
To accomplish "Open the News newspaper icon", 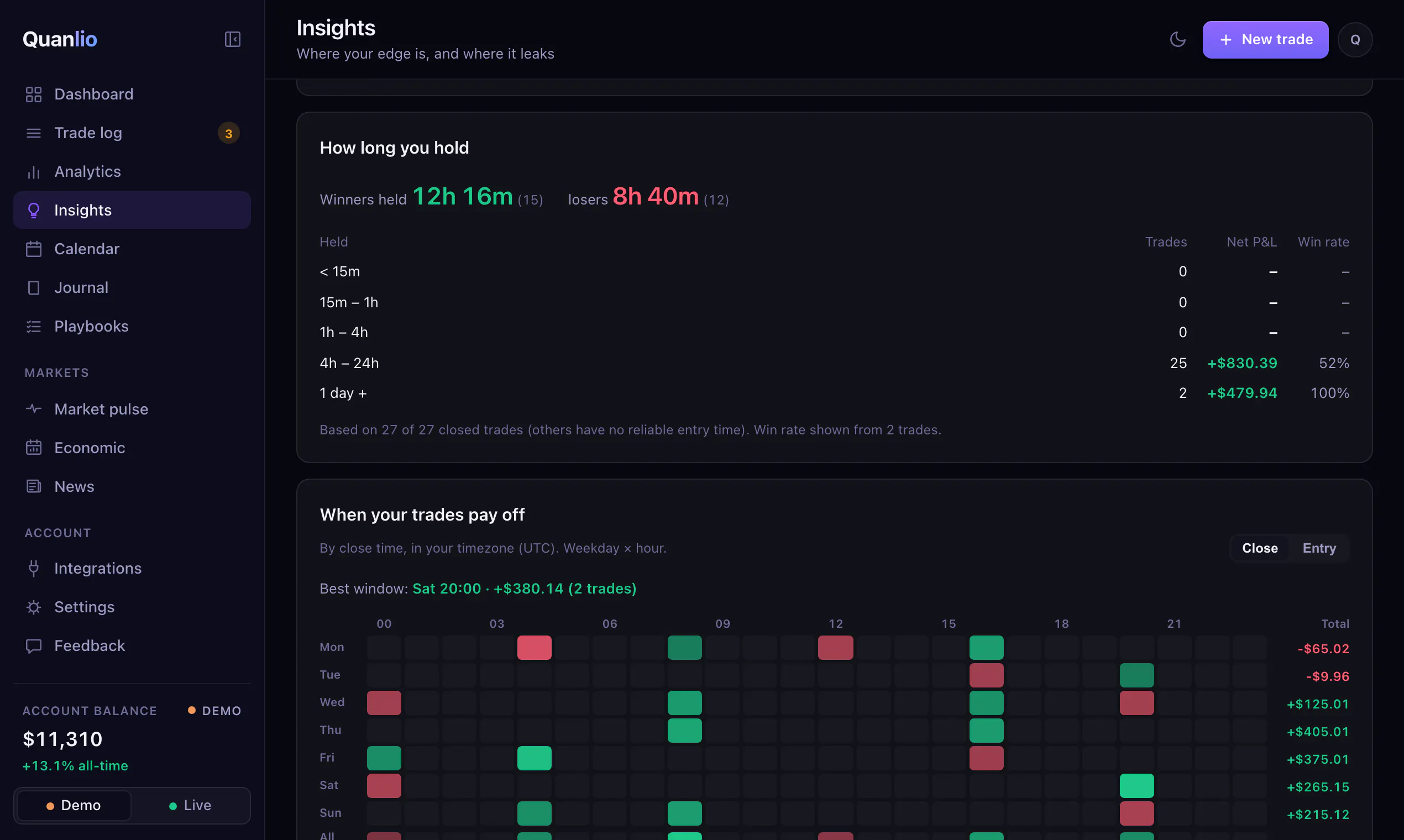I will tap(33, 486).
